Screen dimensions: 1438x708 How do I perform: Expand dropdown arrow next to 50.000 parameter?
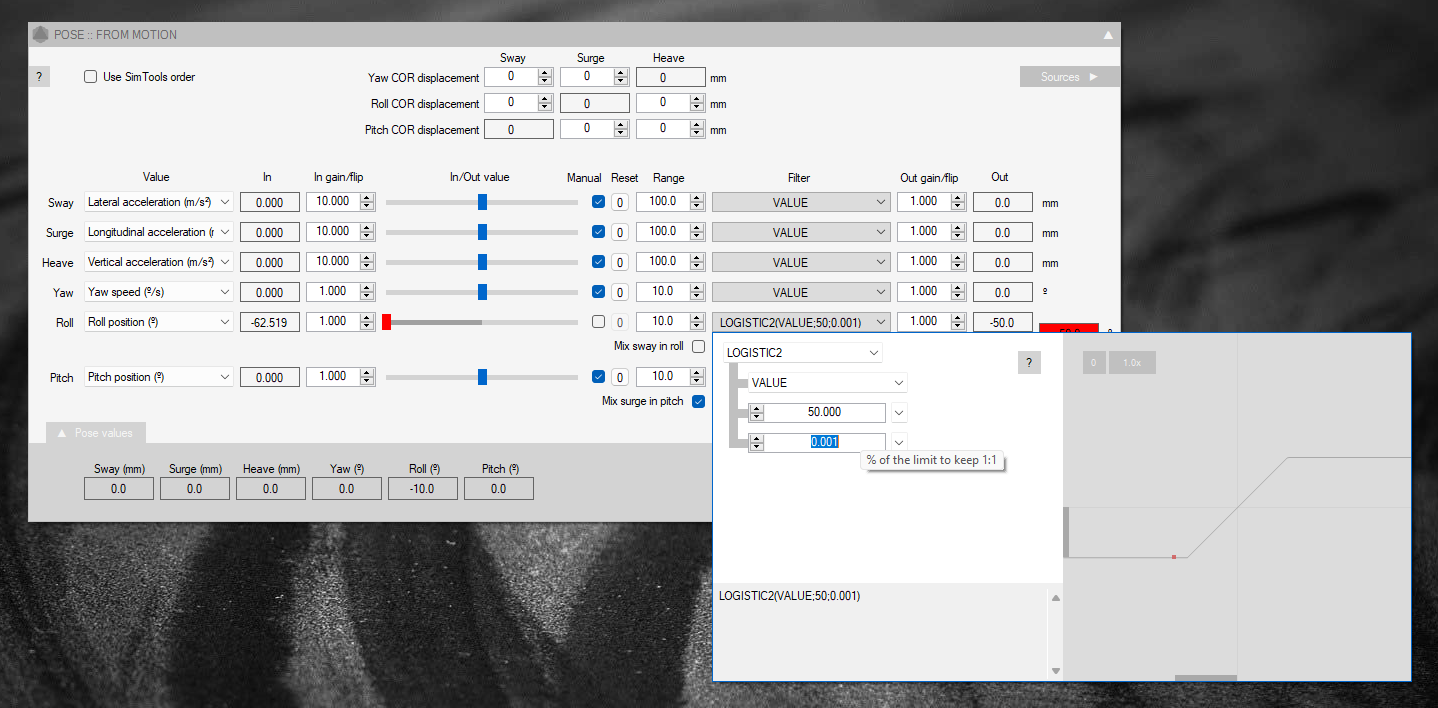pos(899,413)
